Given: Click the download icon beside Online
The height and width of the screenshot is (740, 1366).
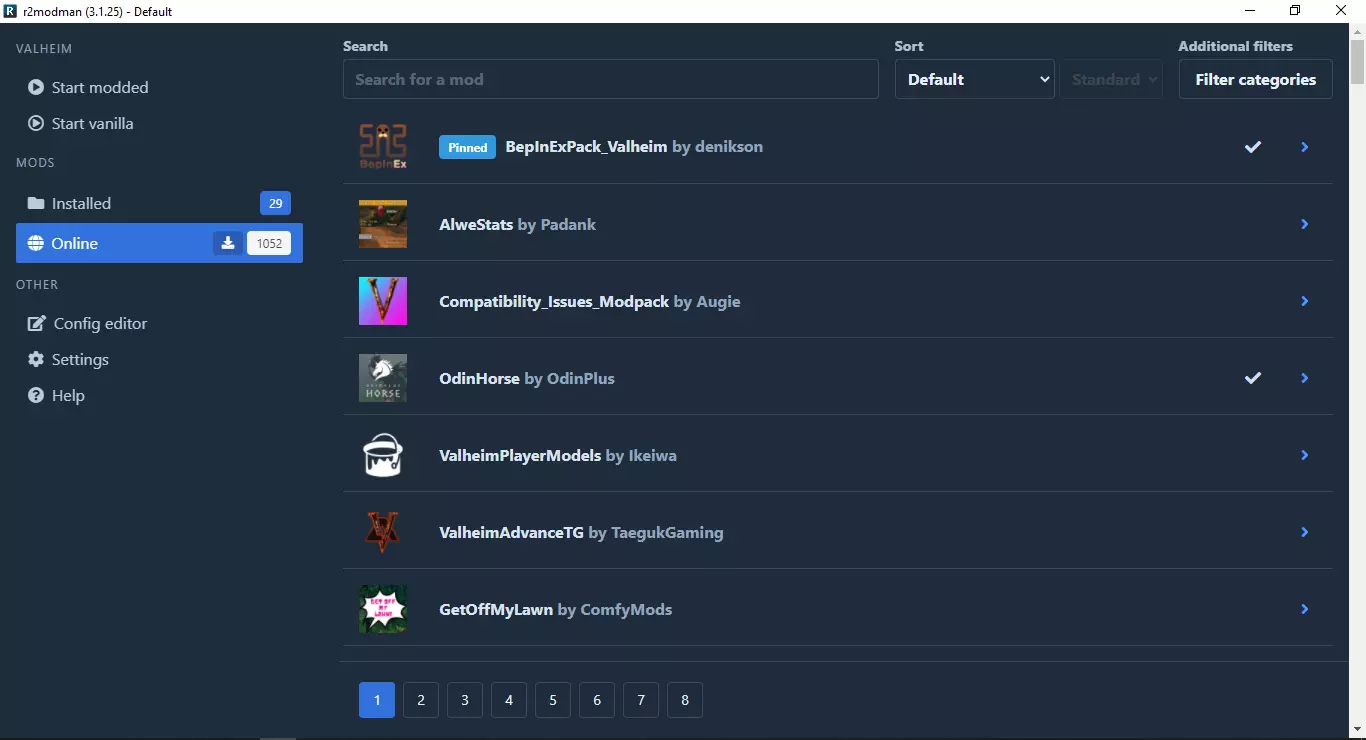Looking at the screenshot, I should (x=228, y=243).
